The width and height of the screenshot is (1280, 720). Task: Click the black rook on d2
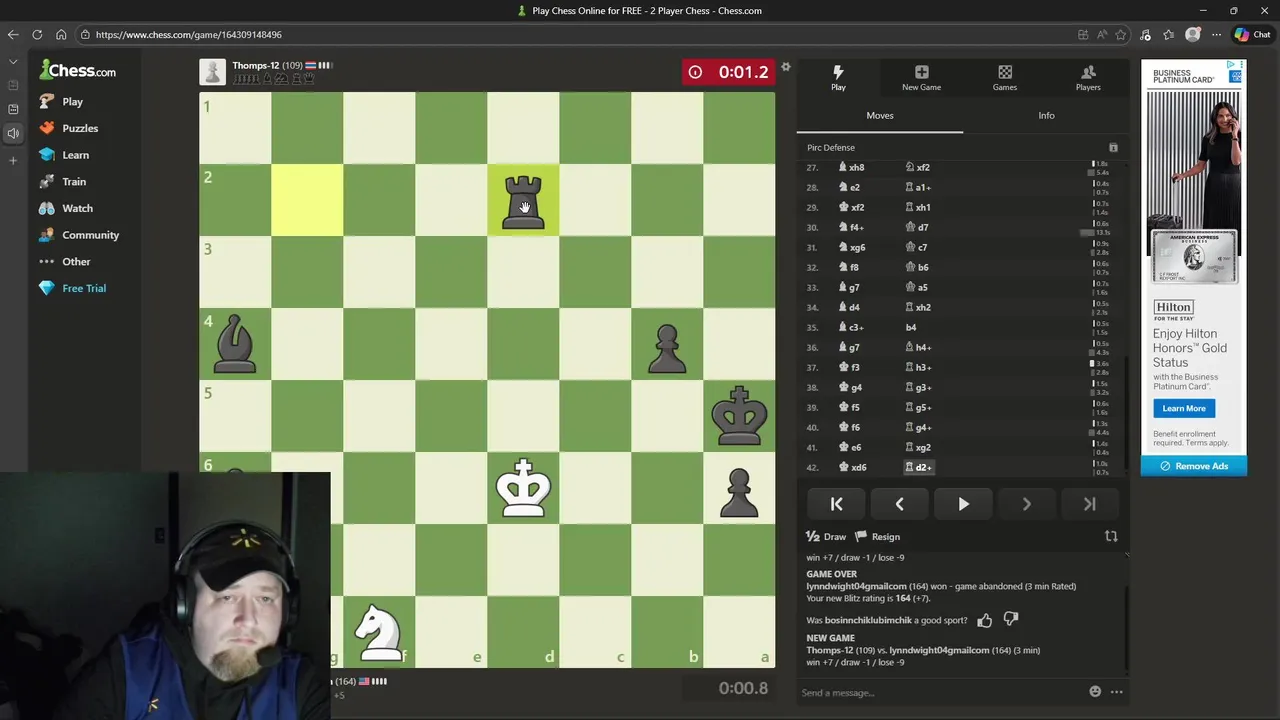click(523, 200)
